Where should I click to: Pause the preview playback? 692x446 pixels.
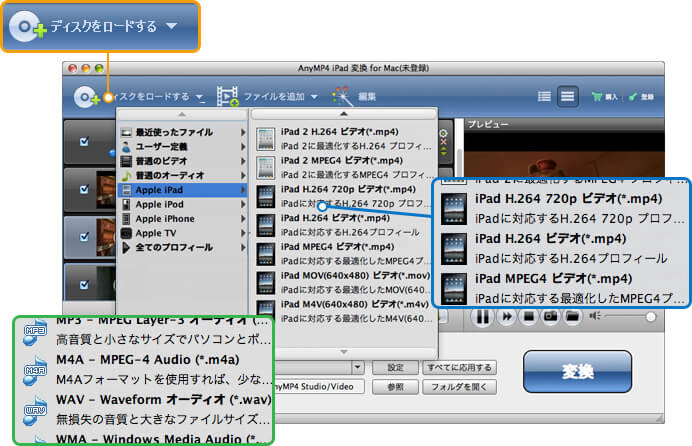pos(482,316)
